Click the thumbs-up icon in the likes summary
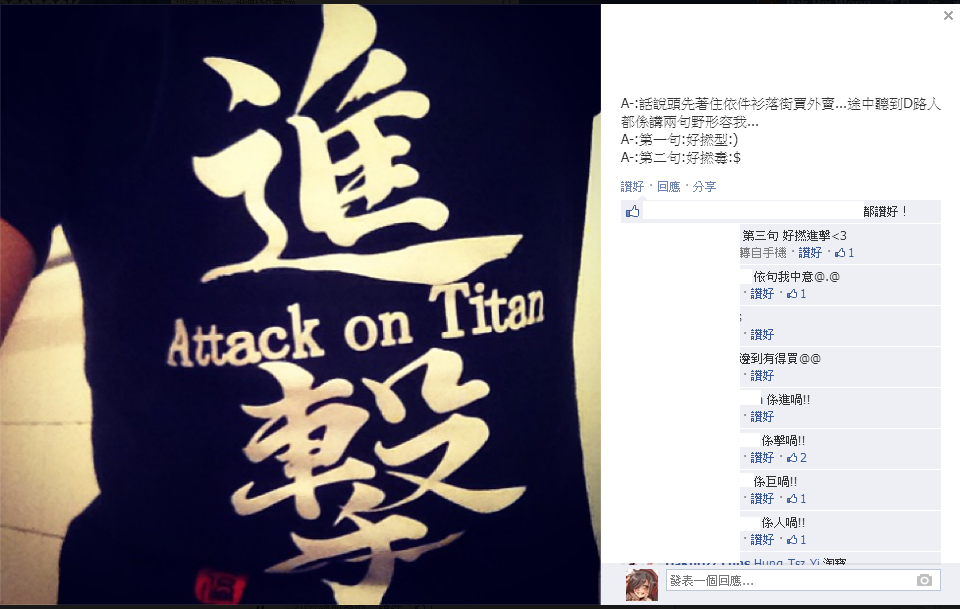The width and height of the screenshot is (960, 609). (x=632, y=212)
